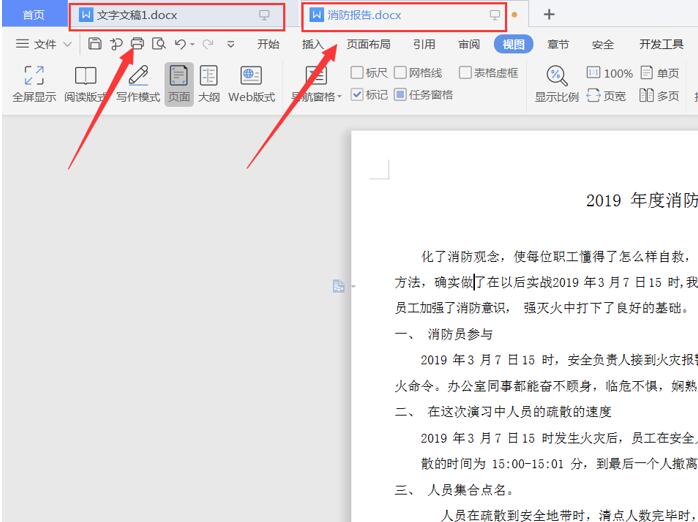The image size is (698, 522).
Task: Open the 安全 ribbon tab
Action: pos(603,44)
